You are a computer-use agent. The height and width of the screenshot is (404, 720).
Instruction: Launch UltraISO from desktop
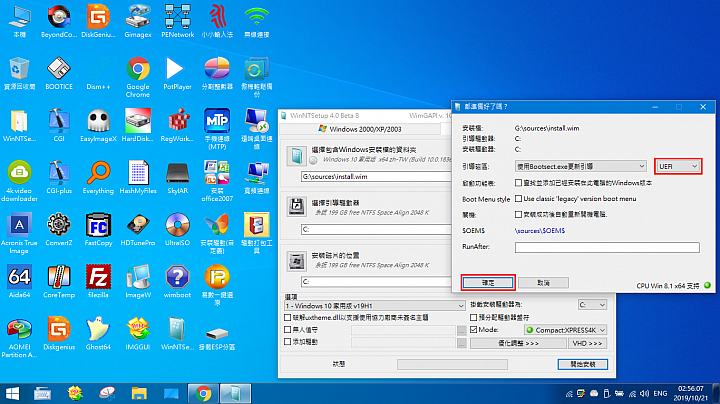point(177,229)
